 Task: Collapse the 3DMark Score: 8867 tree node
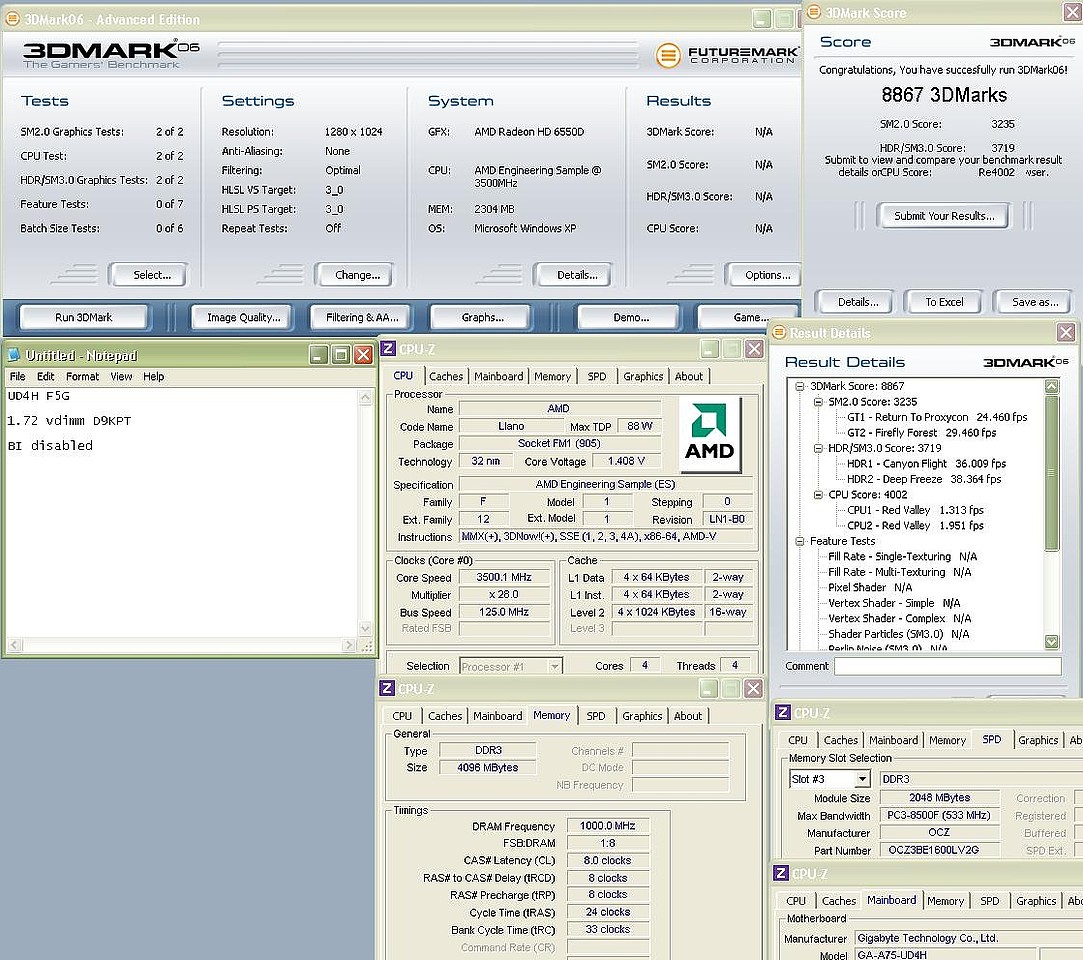coord(800,386)
